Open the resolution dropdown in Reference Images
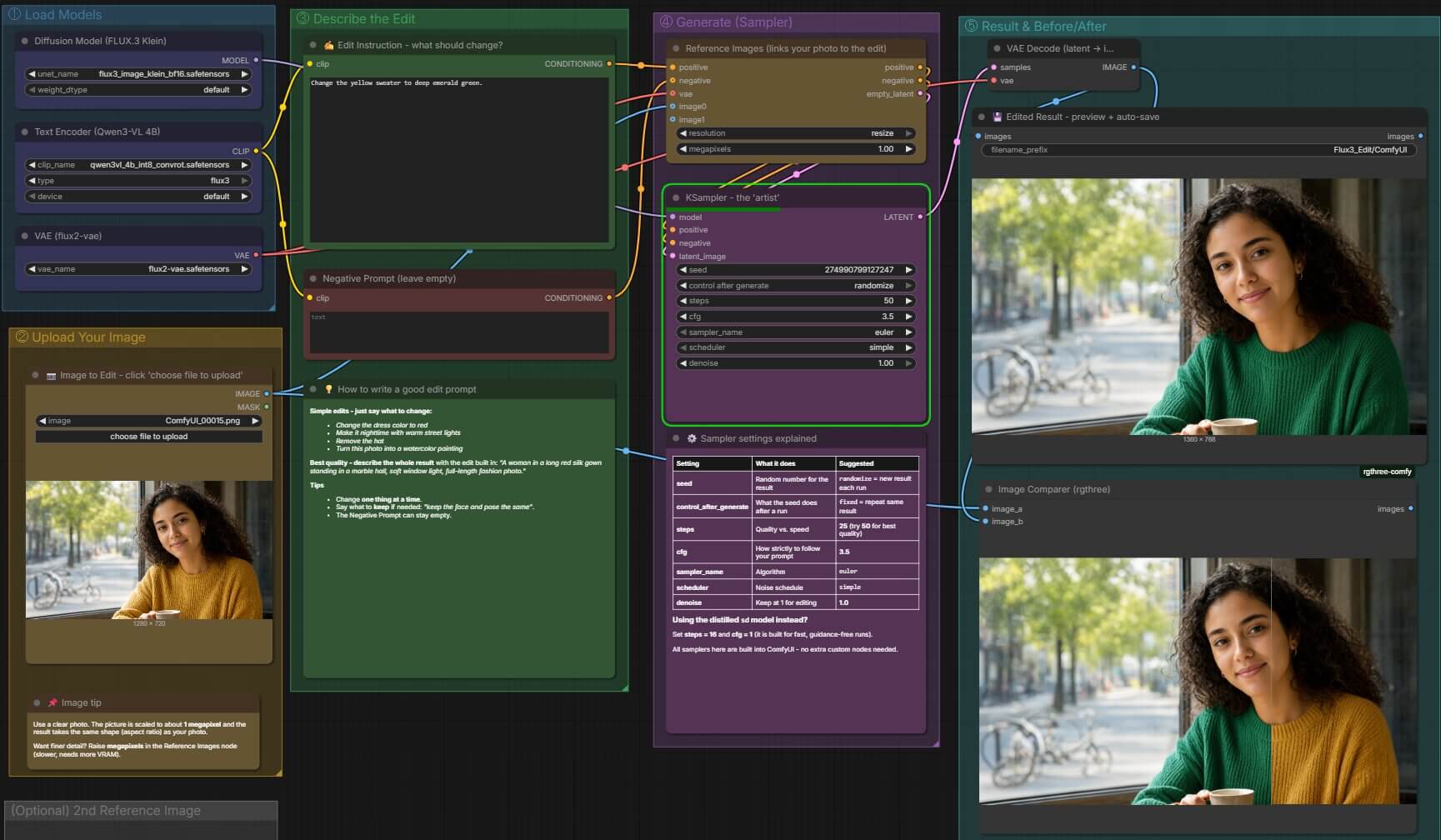 point(796,133)
